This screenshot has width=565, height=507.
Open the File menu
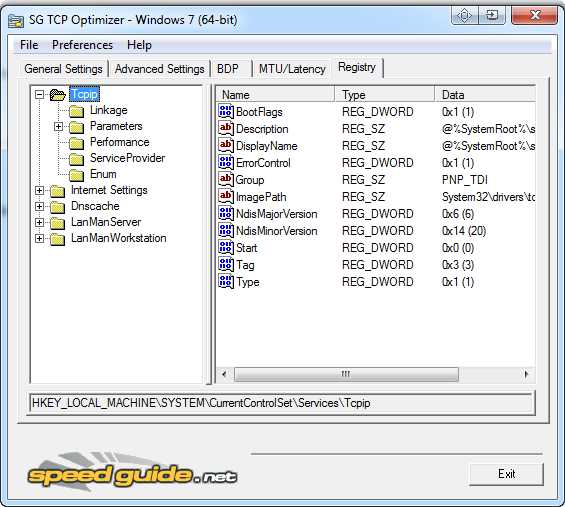(x=29, y=45)
